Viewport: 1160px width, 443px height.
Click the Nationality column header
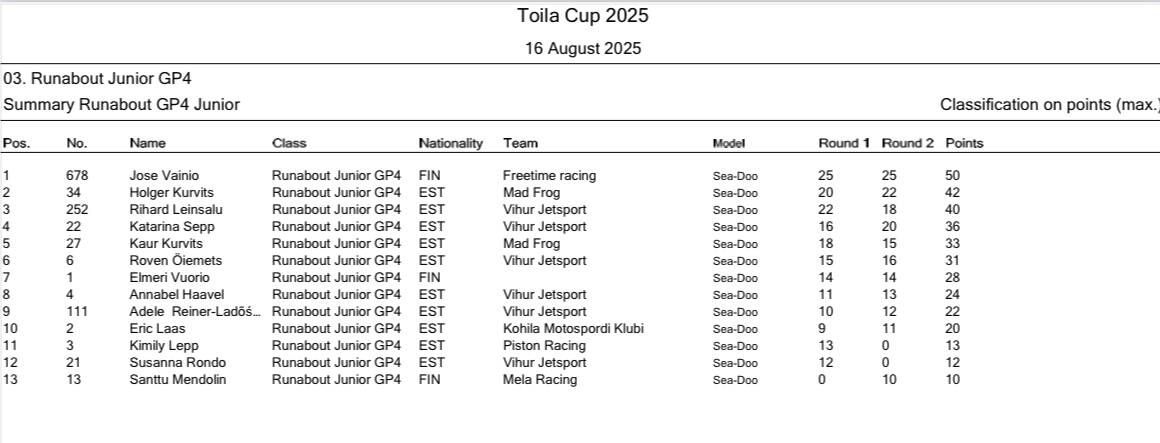[450, 143]
